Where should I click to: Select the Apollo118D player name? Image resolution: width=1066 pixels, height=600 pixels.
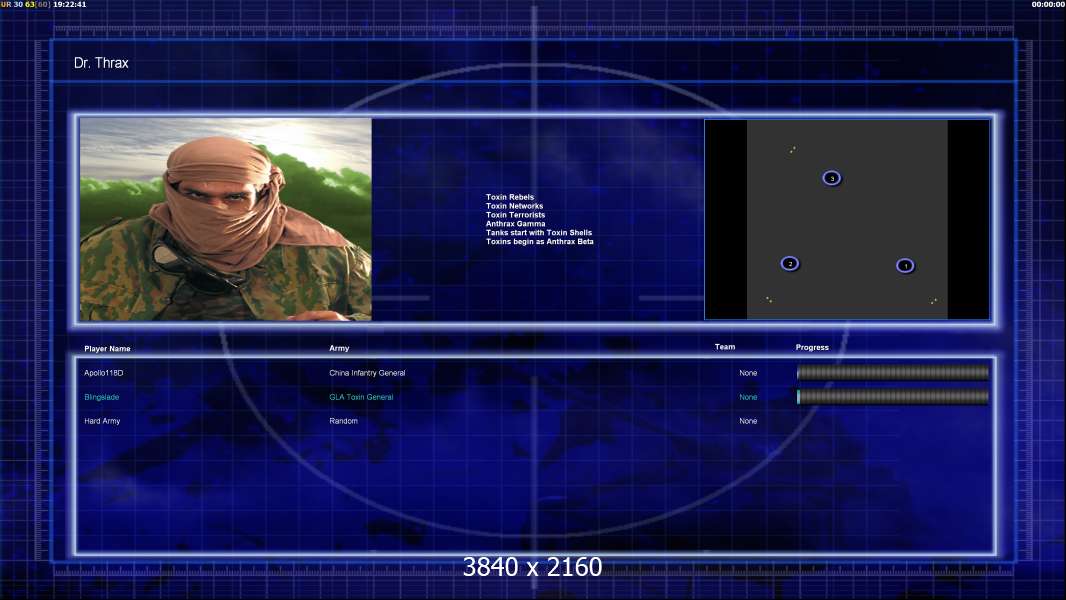coord(103,373)
